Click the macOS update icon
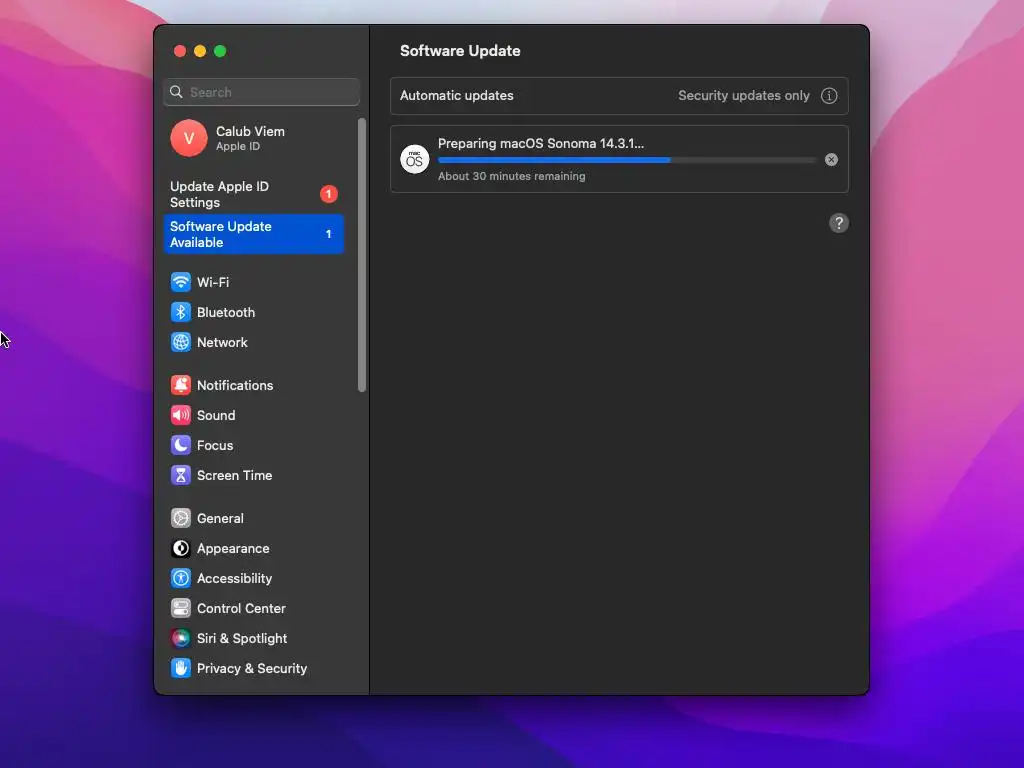Viewport: 1024px width, 768px height. tap(415, 159)
